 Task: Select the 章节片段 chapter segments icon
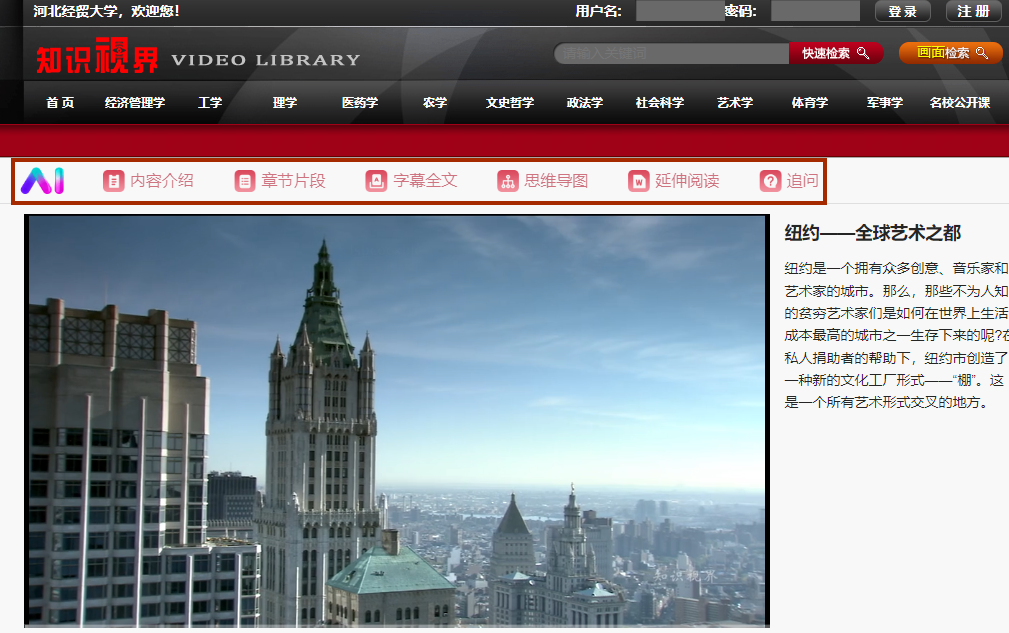tap(245, 181)
